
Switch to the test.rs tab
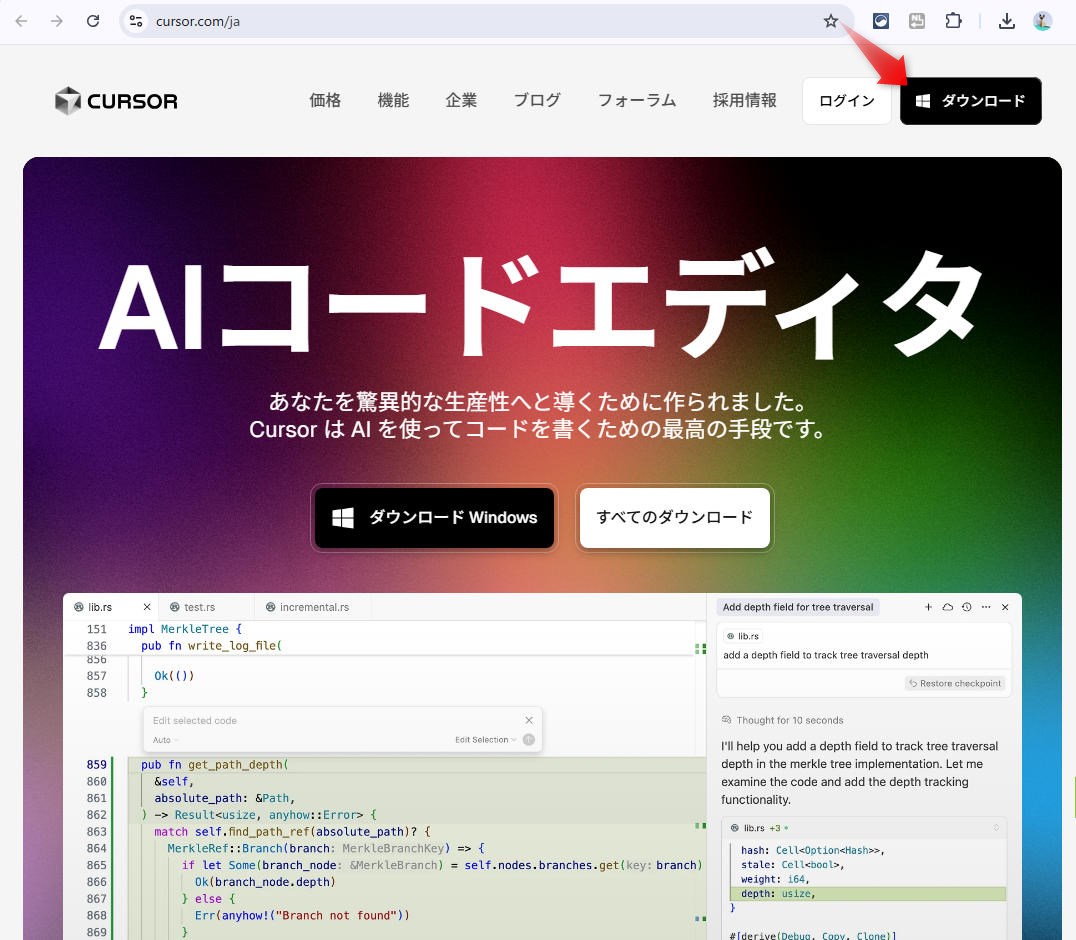coord(199,607)
